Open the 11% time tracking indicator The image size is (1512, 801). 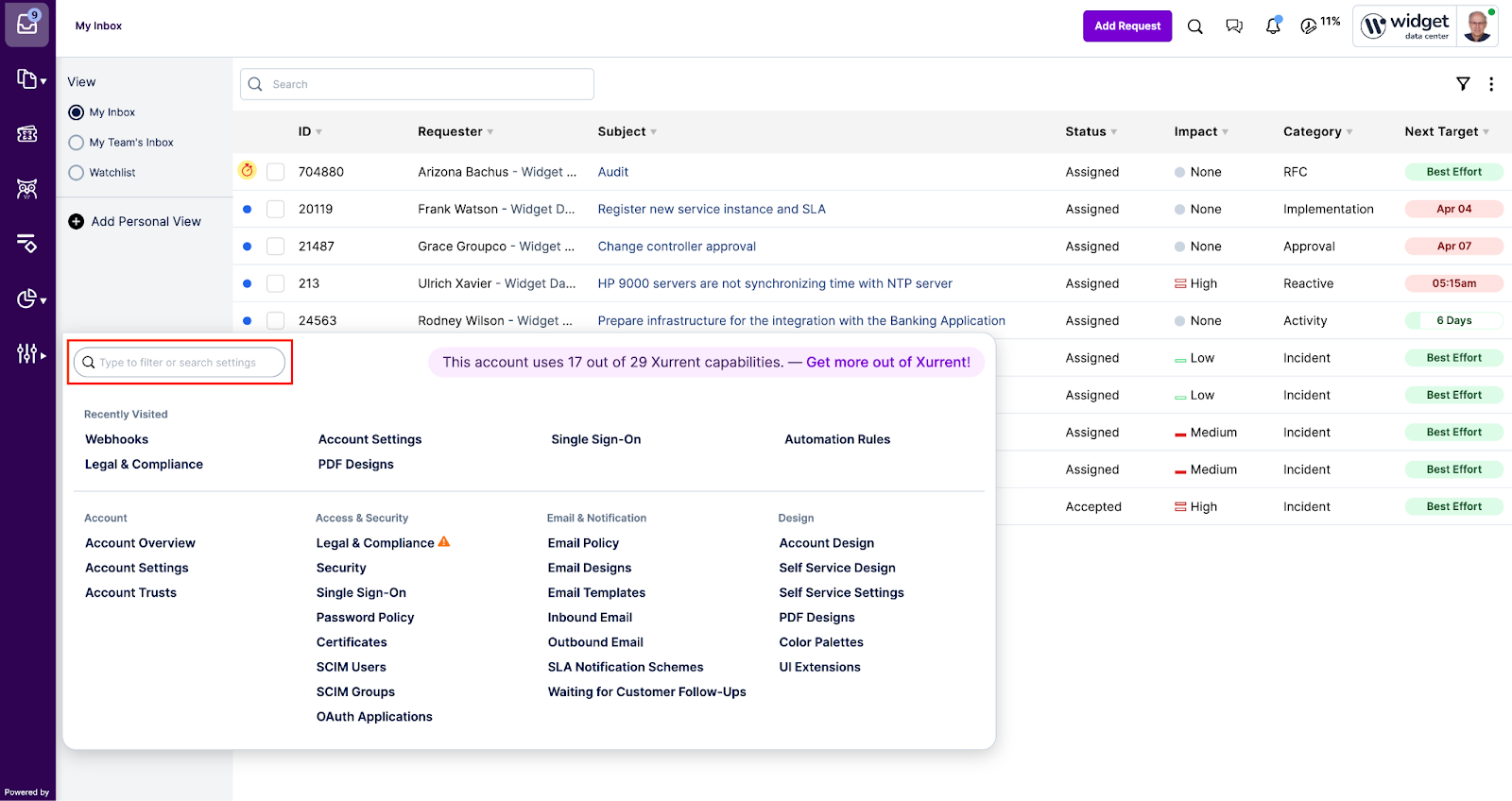tap(1320, 25)
